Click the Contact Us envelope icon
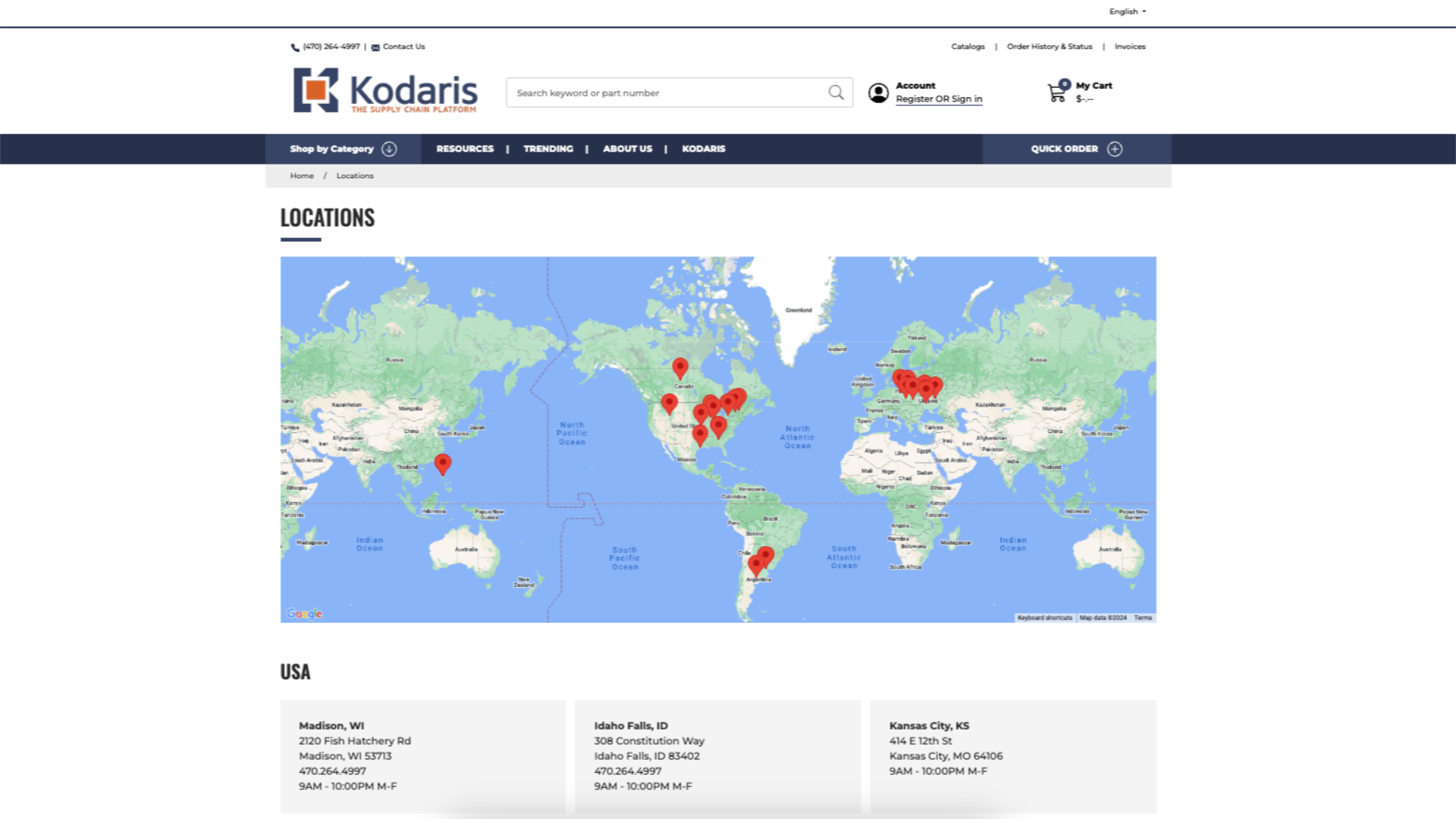This screenshot has width=1456, height=819. pyautogui.click(x=375, y=47)
